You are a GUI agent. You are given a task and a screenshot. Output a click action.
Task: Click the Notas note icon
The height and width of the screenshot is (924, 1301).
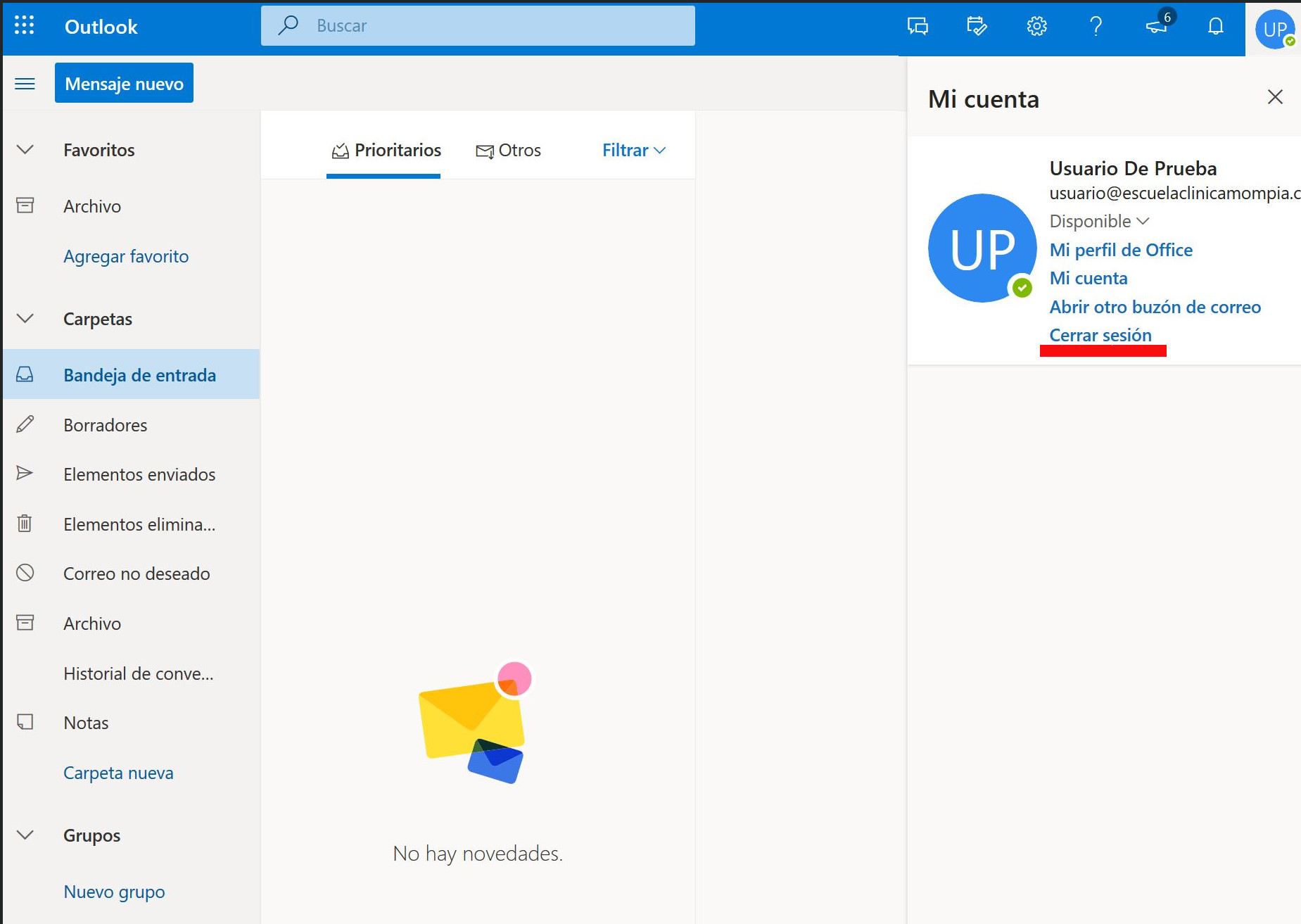[25, 722]
